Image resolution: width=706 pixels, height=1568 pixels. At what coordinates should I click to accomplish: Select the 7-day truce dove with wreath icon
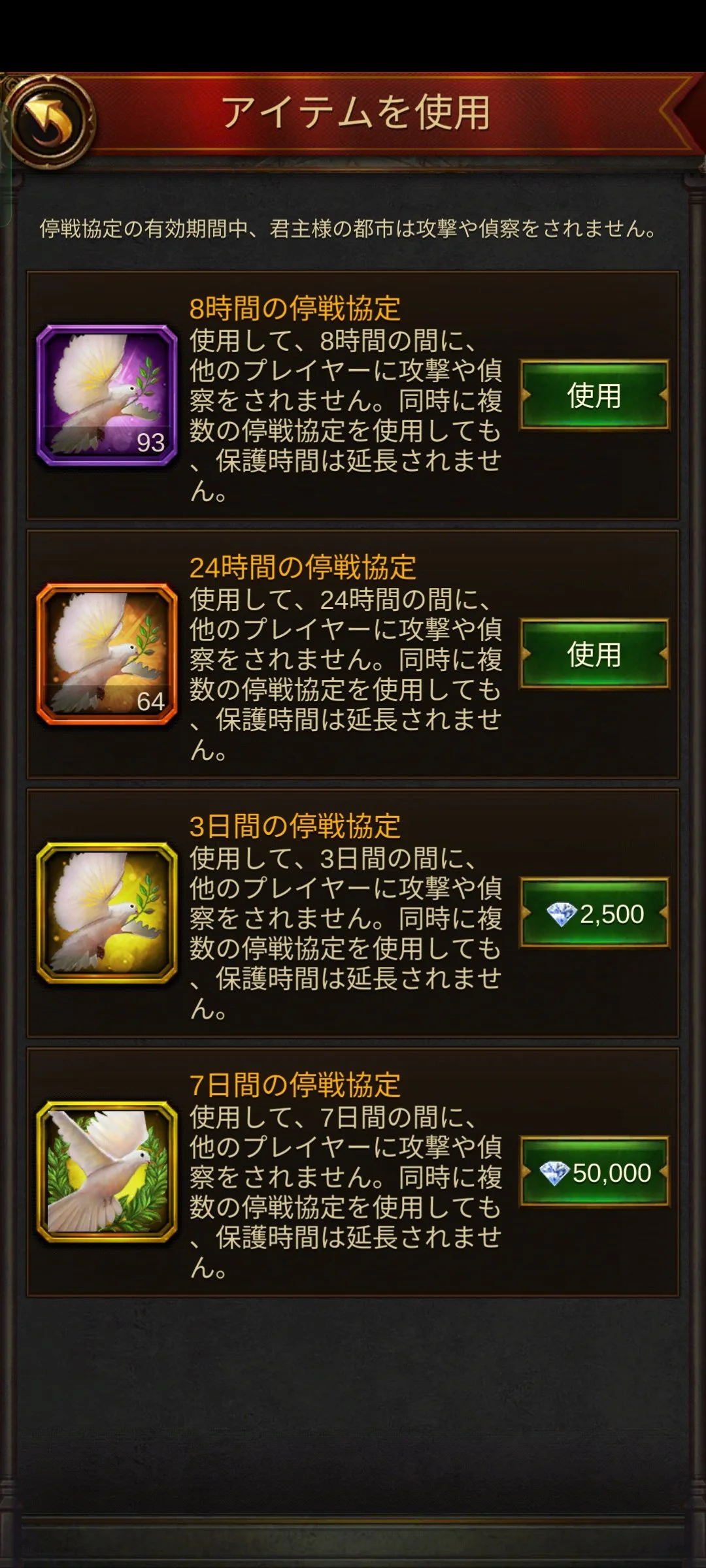[x=107, y=1171]
